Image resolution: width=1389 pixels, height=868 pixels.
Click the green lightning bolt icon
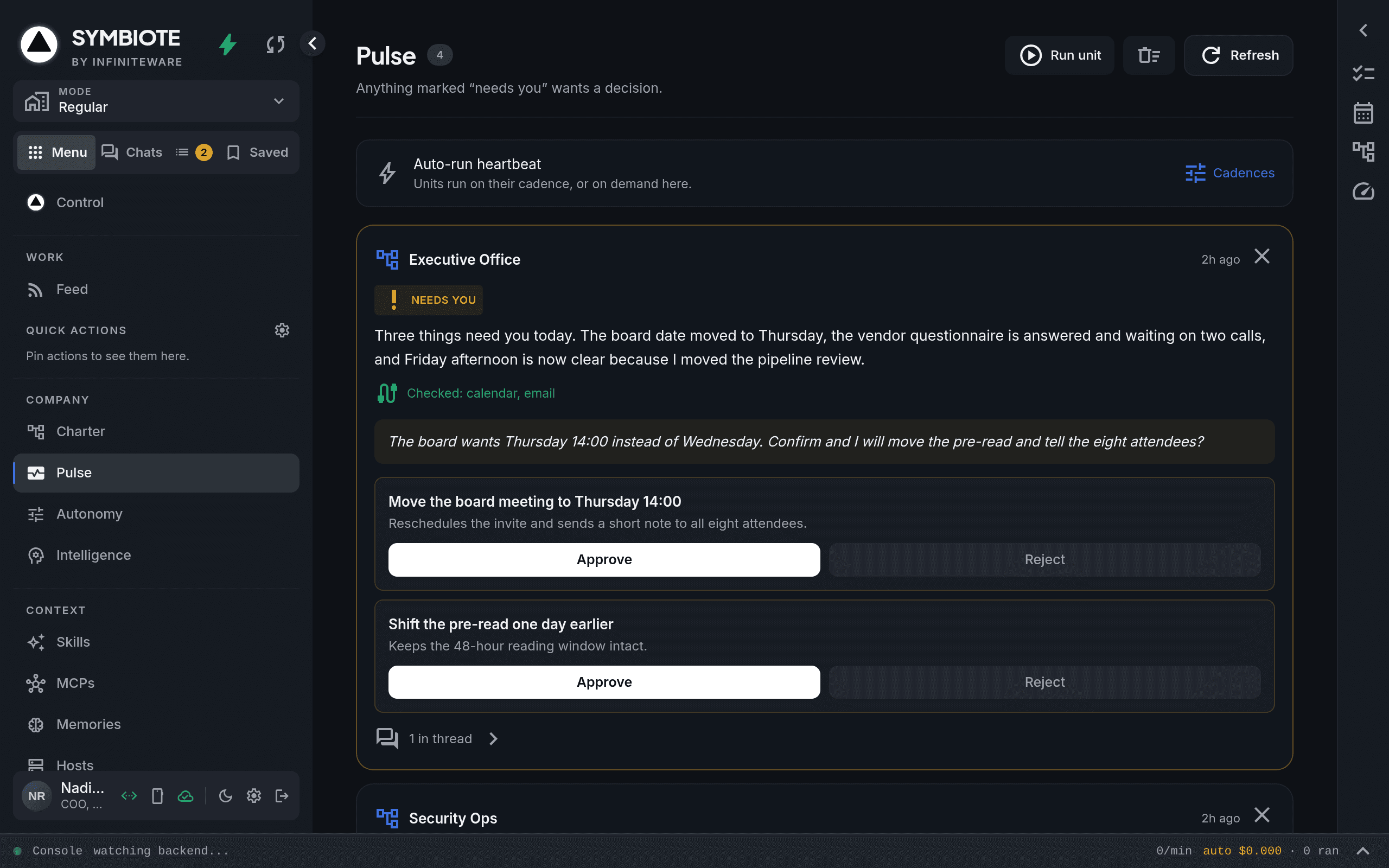click(228, 44)
